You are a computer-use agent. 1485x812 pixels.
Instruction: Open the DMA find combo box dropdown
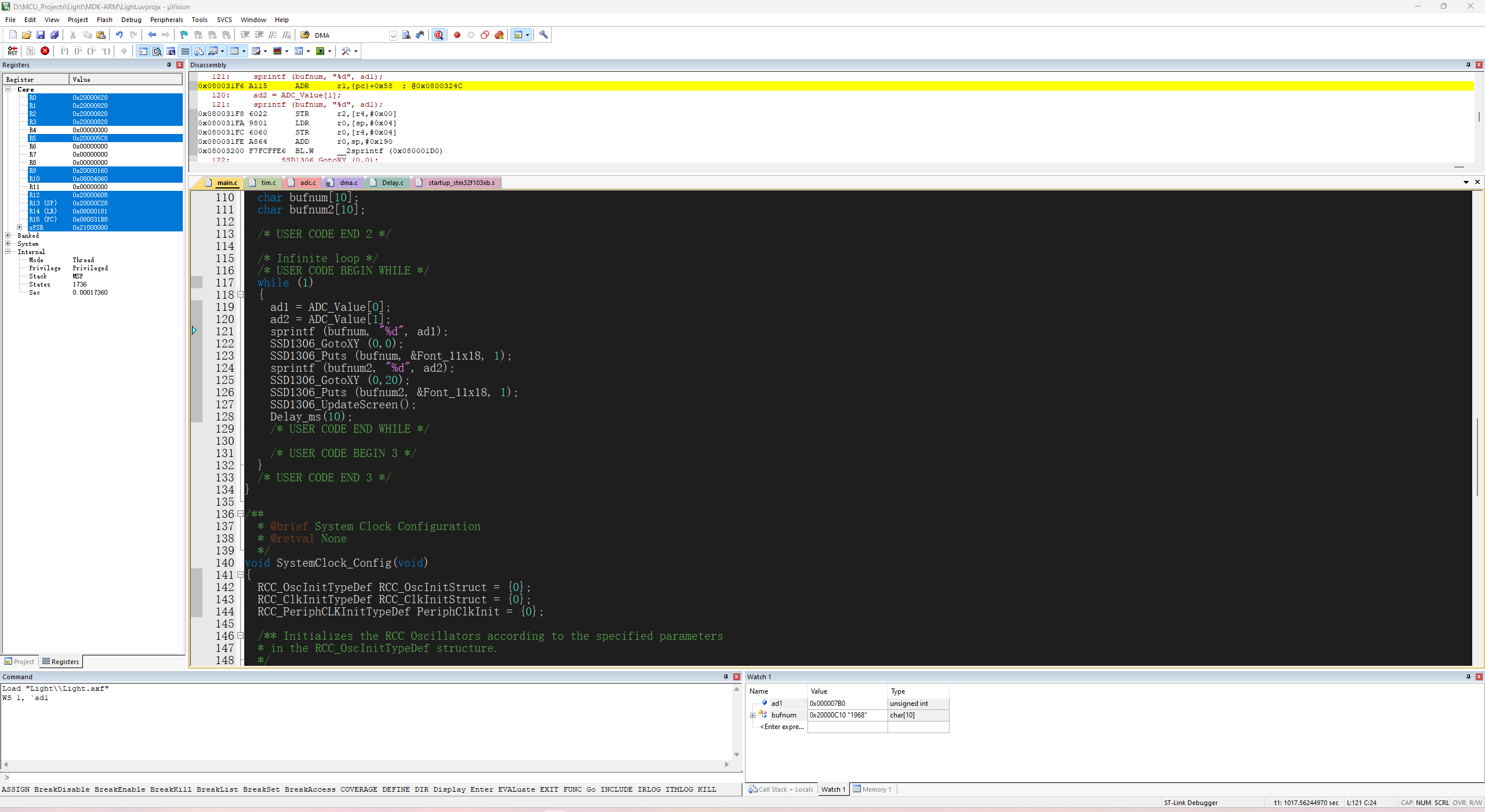pos(393,35)
